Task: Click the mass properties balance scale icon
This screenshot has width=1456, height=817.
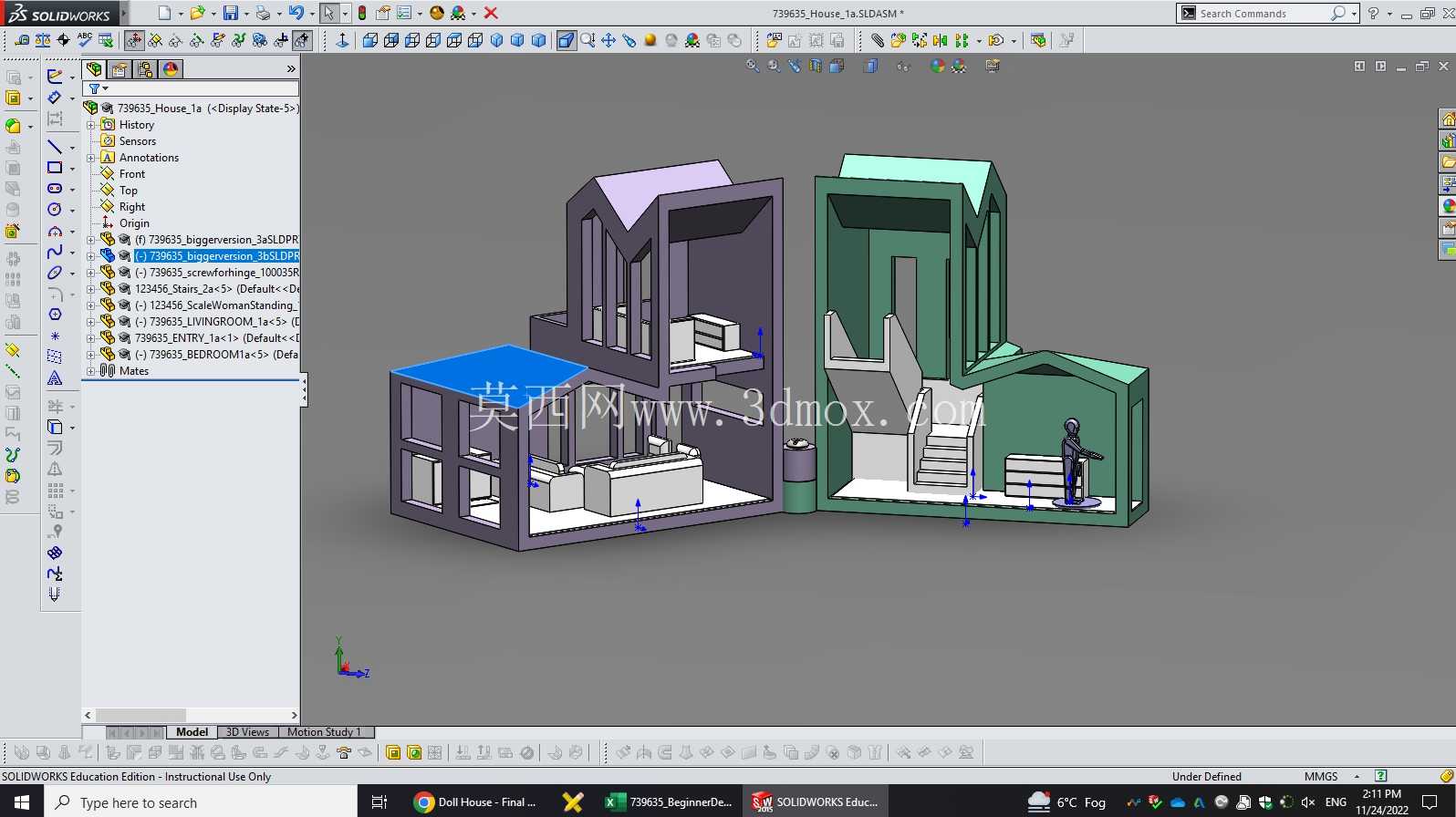Action: pyautogui.click(x=42, y=40)
